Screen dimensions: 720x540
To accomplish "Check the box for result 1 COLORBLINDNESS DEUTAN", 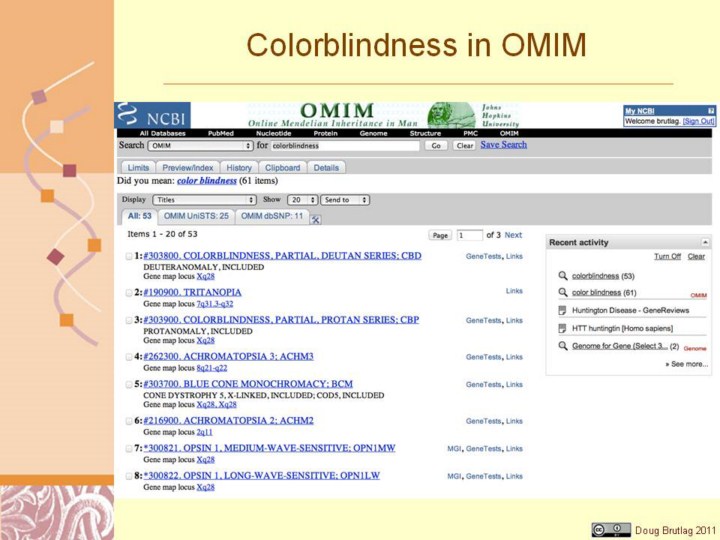I will pos(128,257).
